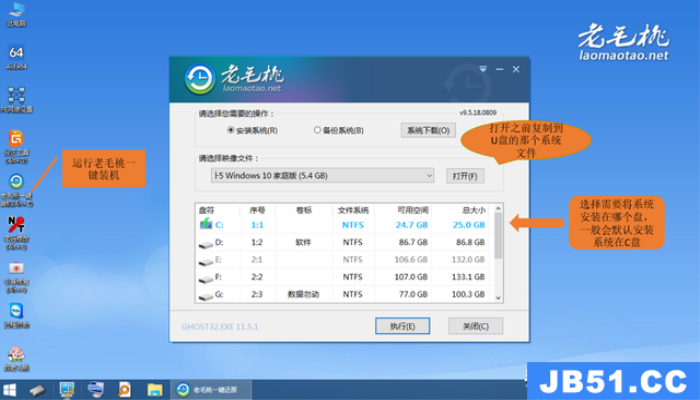700x400 pixels.
Task: Select the 100.3 GB total size cell
Action: (x=468, y=294)
